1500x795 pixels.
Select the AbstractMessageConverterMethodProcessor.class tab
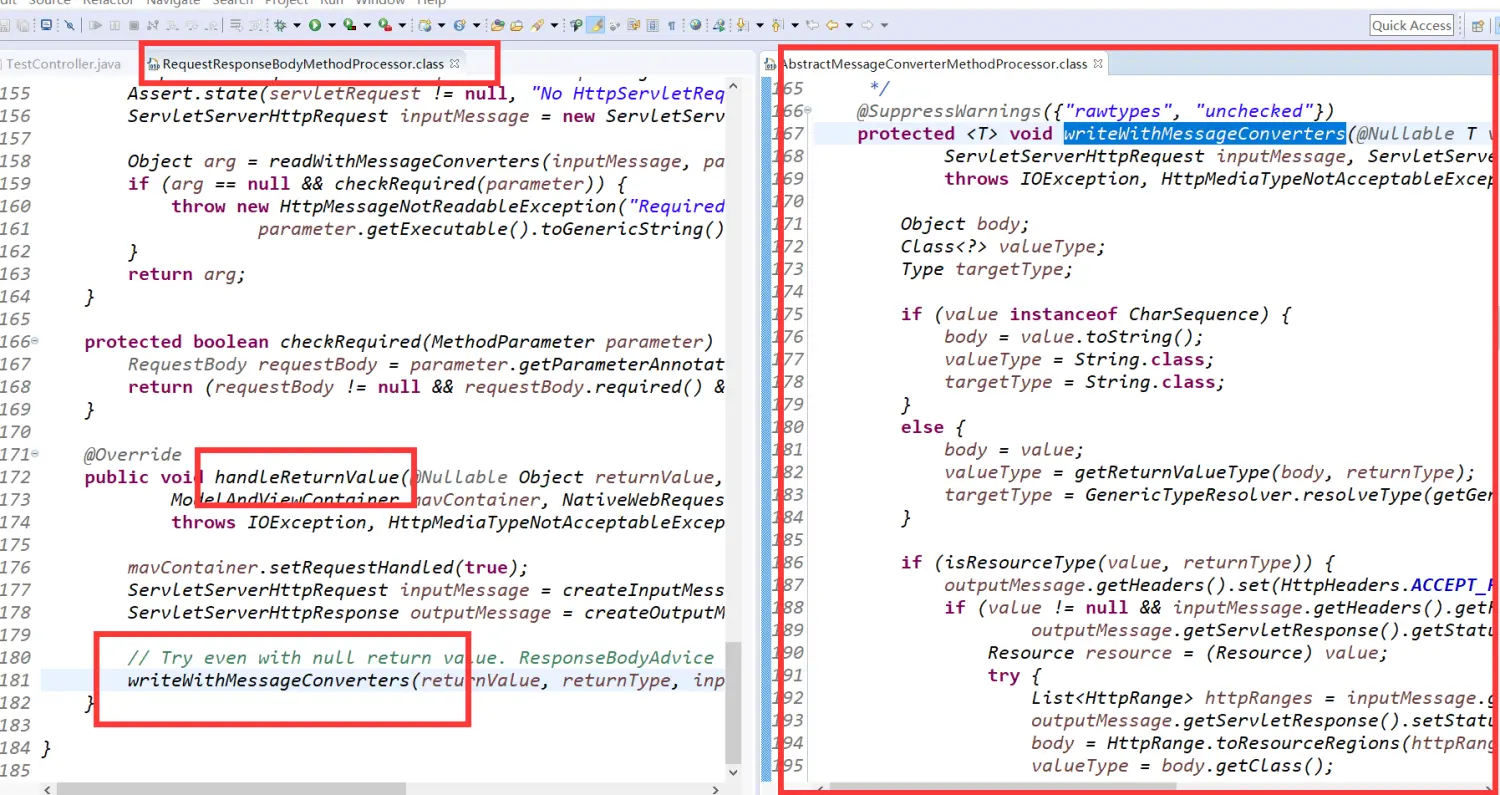(934, 64)
